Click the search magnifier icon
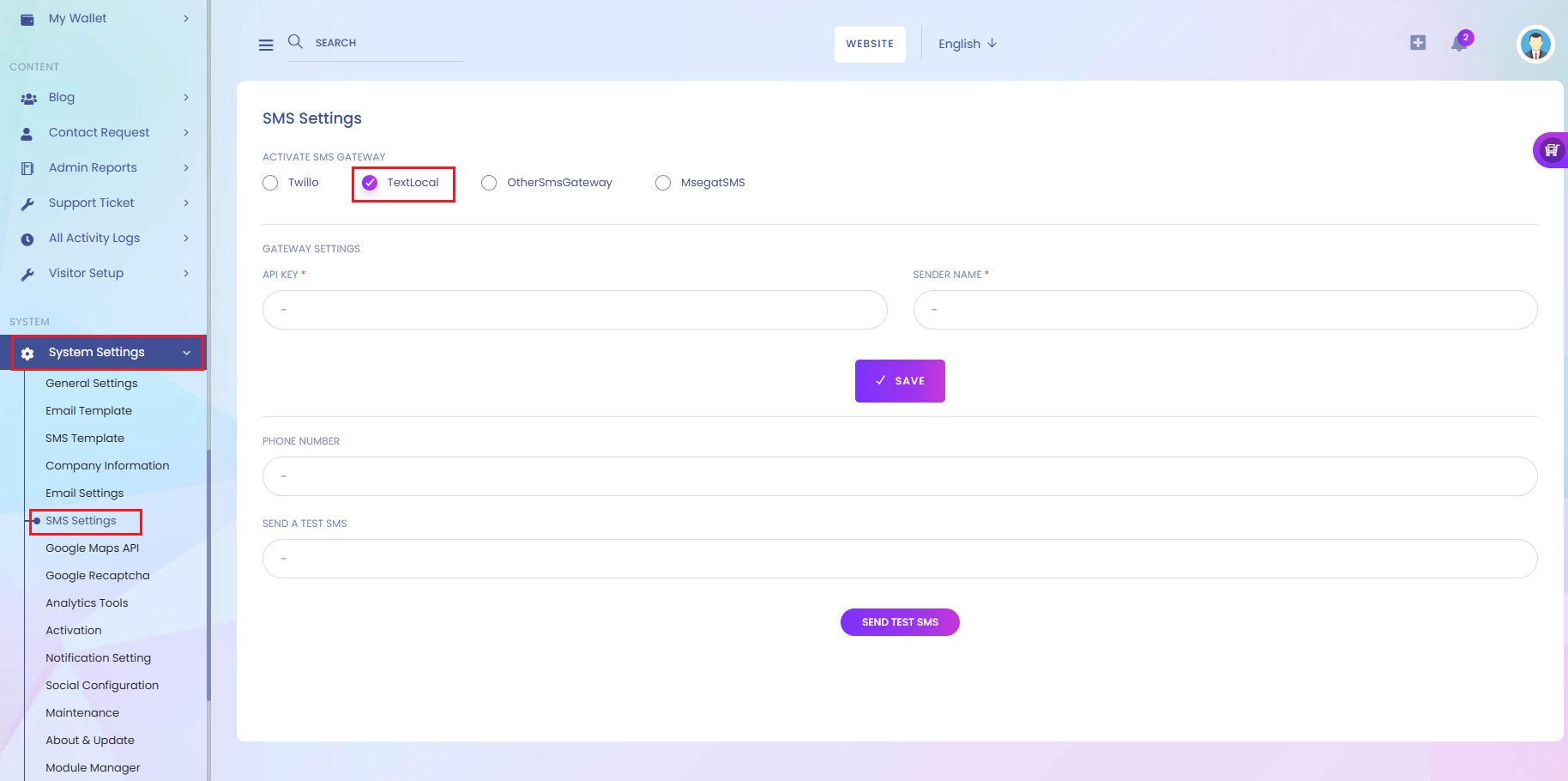Viewport: 1568px width, 781px height. 295,41
